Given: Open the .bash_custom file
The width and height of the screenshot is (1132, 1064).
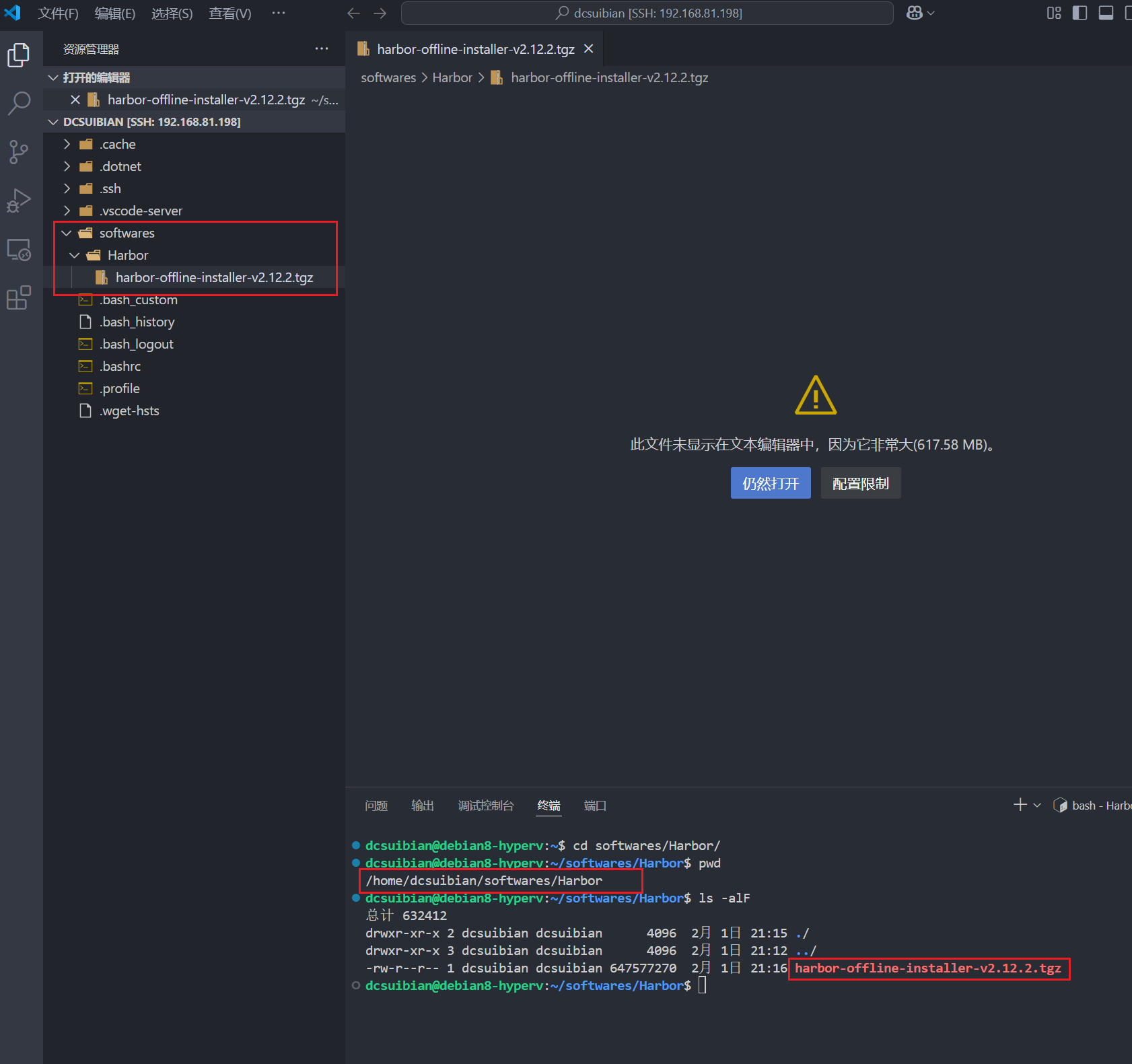Looking at the screenshot, I should tap(194, 299).
